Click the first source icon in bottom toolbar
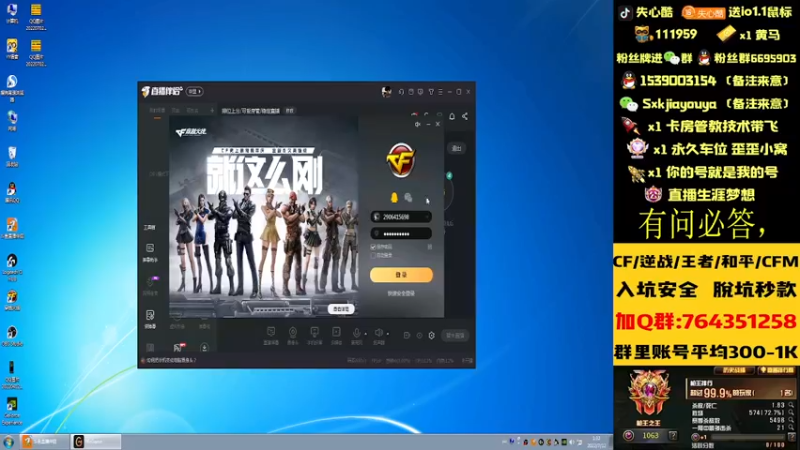This screenshot has width=800, height=450. [271, 333]
